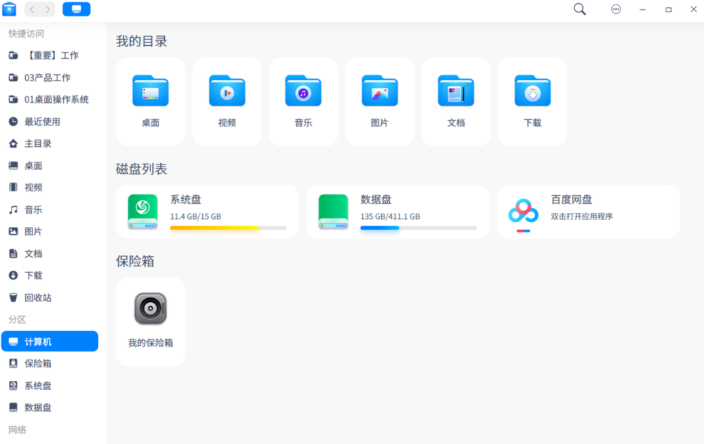Open 回收站 in the sidebar

(x=49, y=298)
